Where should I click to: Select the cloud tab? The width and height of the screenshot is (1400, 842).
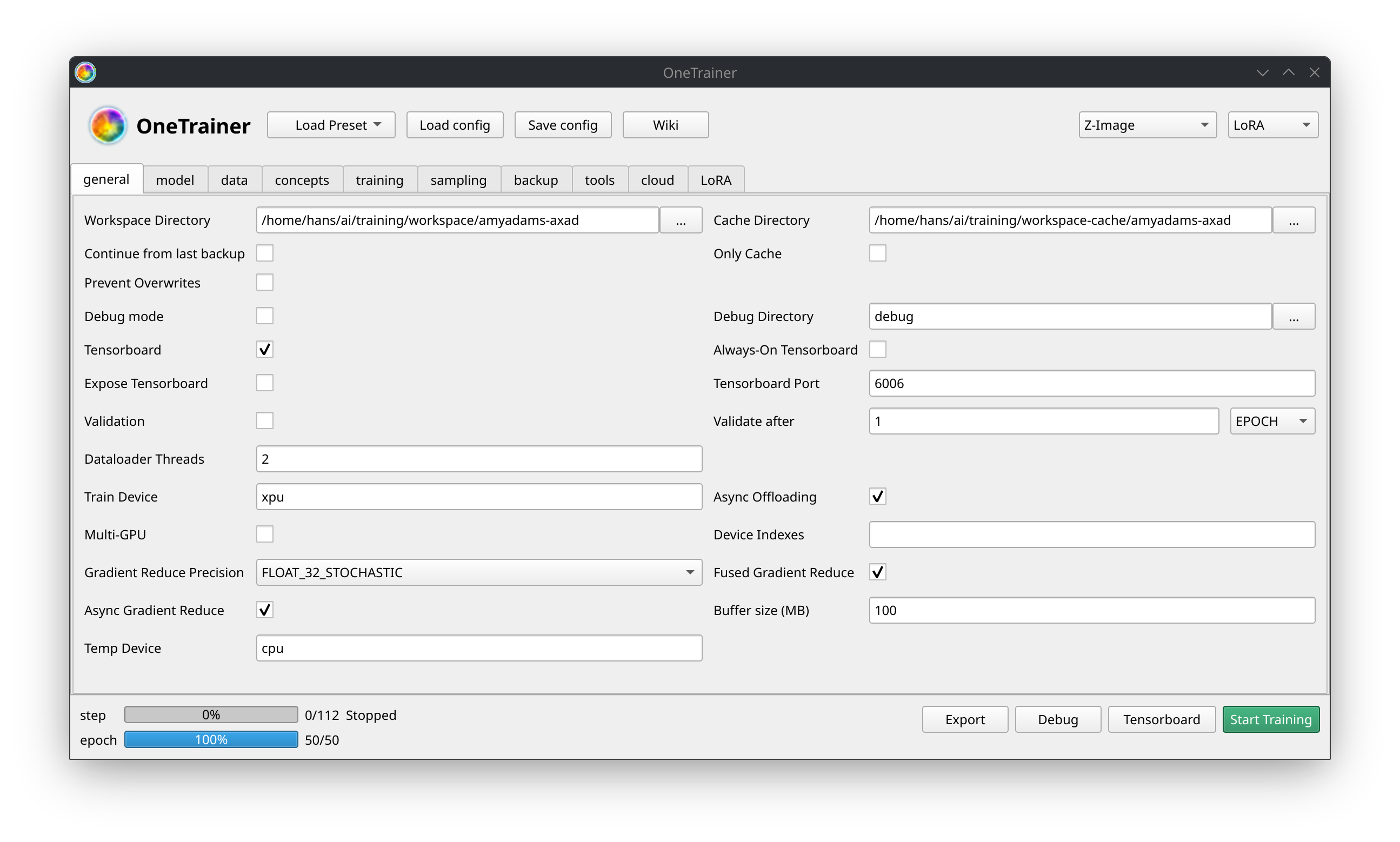pyautogui.click(x=657, y=180)
